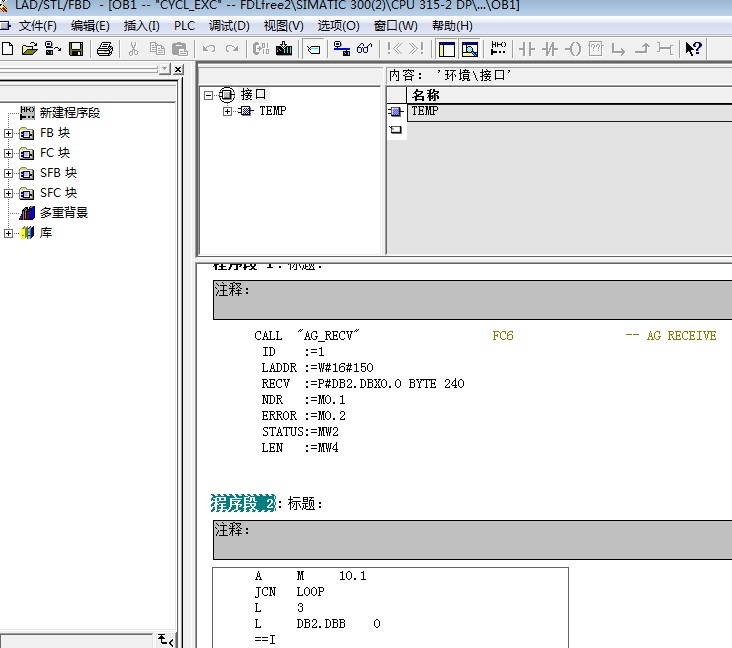Click the Copy icon in toolbar
Image resolution: width=732 pixels, height=648 pixels.
[157, 49]
